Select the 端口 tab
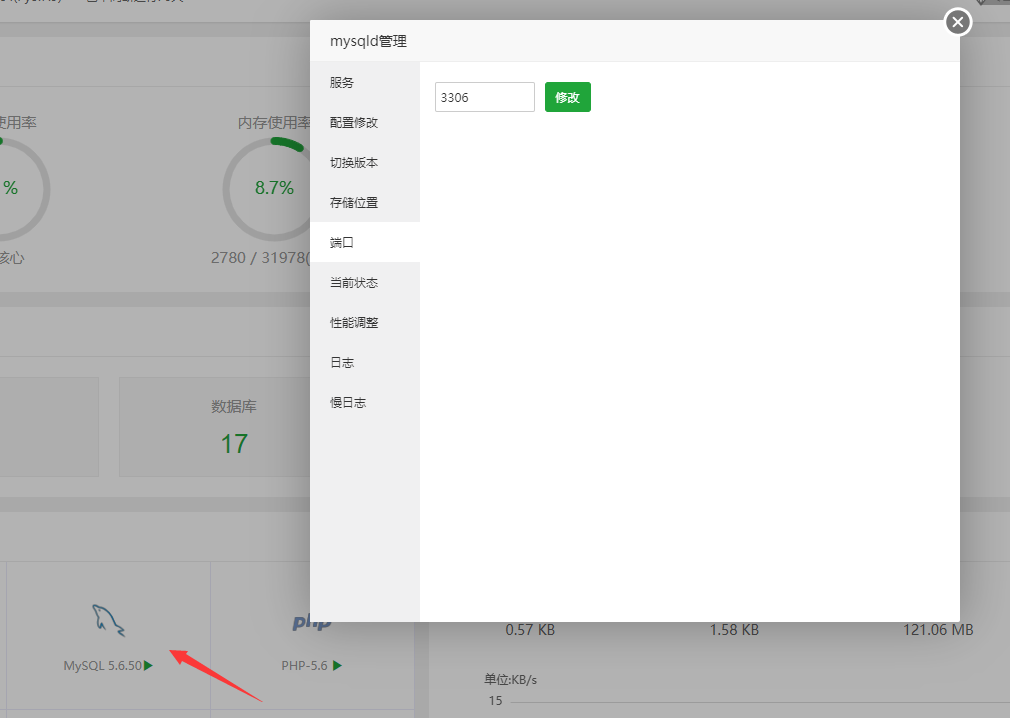The width and height of the screenshot is (1010, 718). click(x=365, y=242)
